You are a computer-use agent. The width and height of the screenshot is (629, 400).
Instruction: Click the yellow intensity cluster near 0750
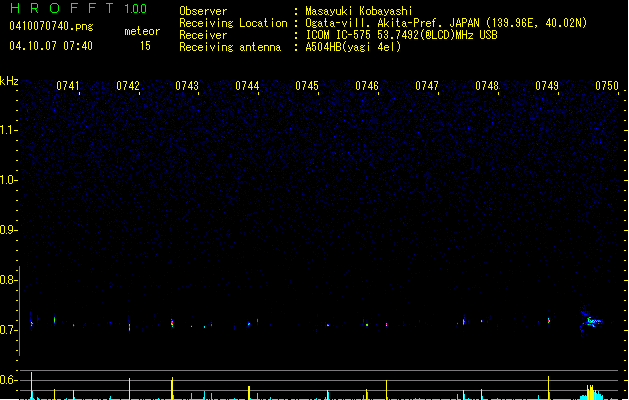[591, 392]
